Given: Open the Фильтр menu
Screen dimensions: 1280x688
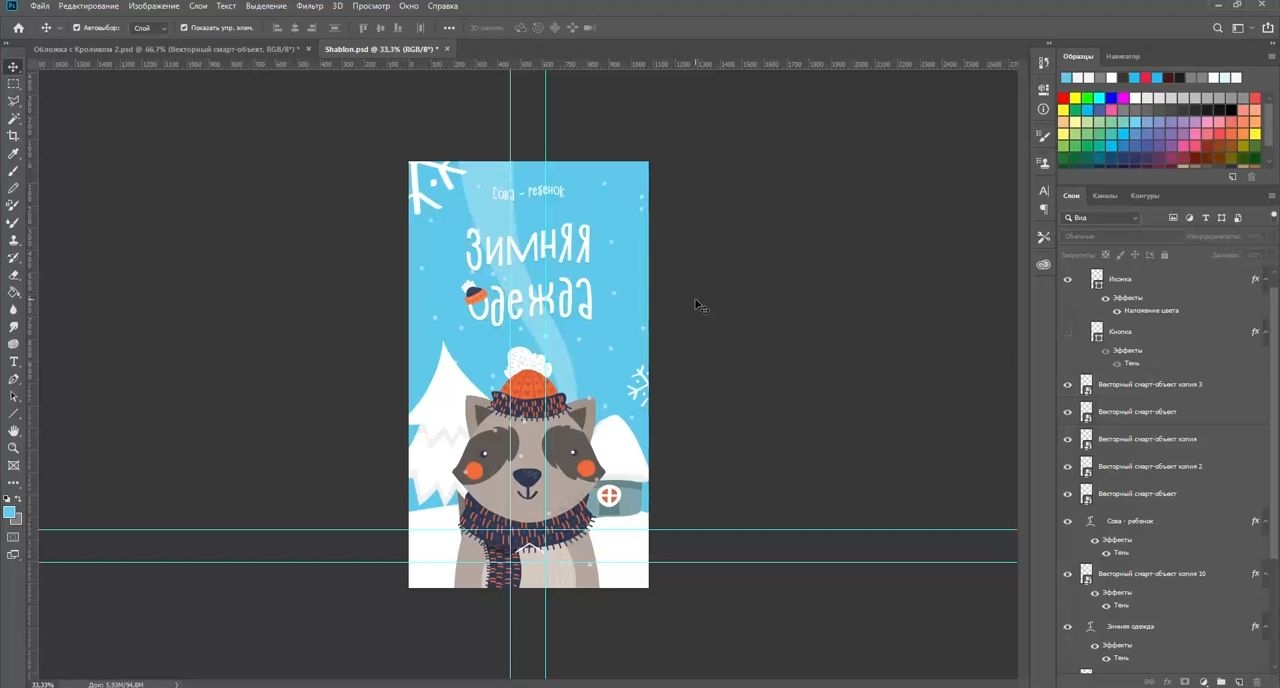Looking at the screenshot, I should [x=310, y=6].
